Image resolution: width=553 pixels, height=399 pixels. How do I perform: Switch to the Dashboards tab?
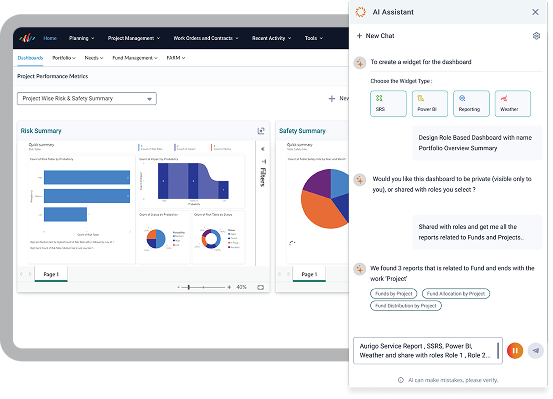tap(30, 58)
